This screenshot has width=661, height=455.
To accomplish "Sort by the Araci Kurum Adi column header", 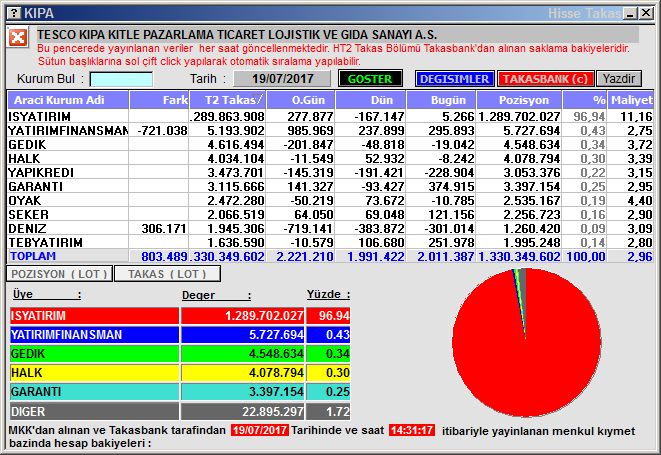I will [x=68, y=100].
